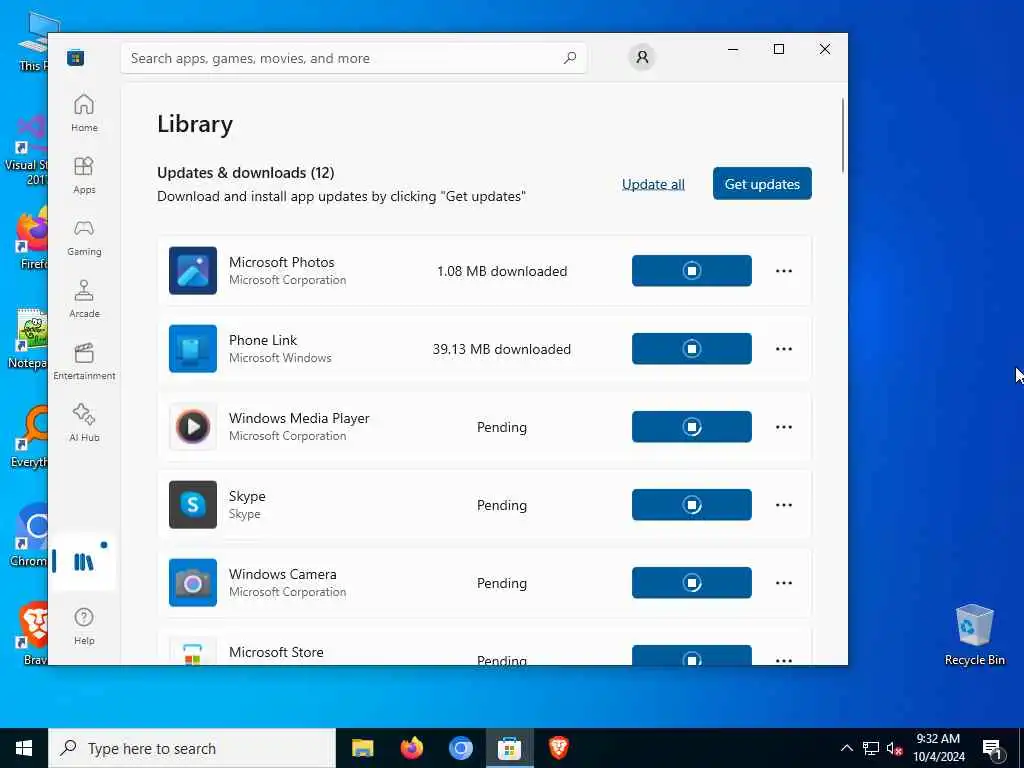This screenshot has width=1024, height=768.
Task: Open more options for Windows Camera
Action: point(784,583)
